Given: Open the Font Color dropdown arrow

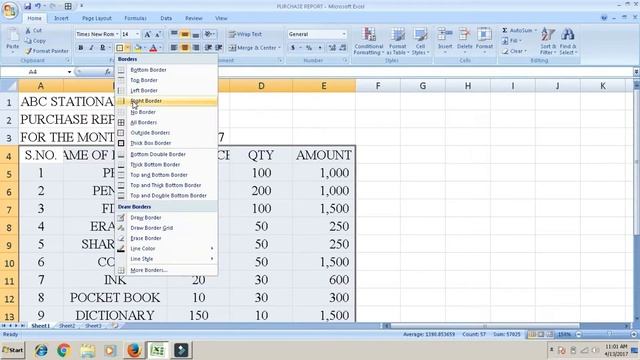Looking at the screenshot, I should point(160,48).
